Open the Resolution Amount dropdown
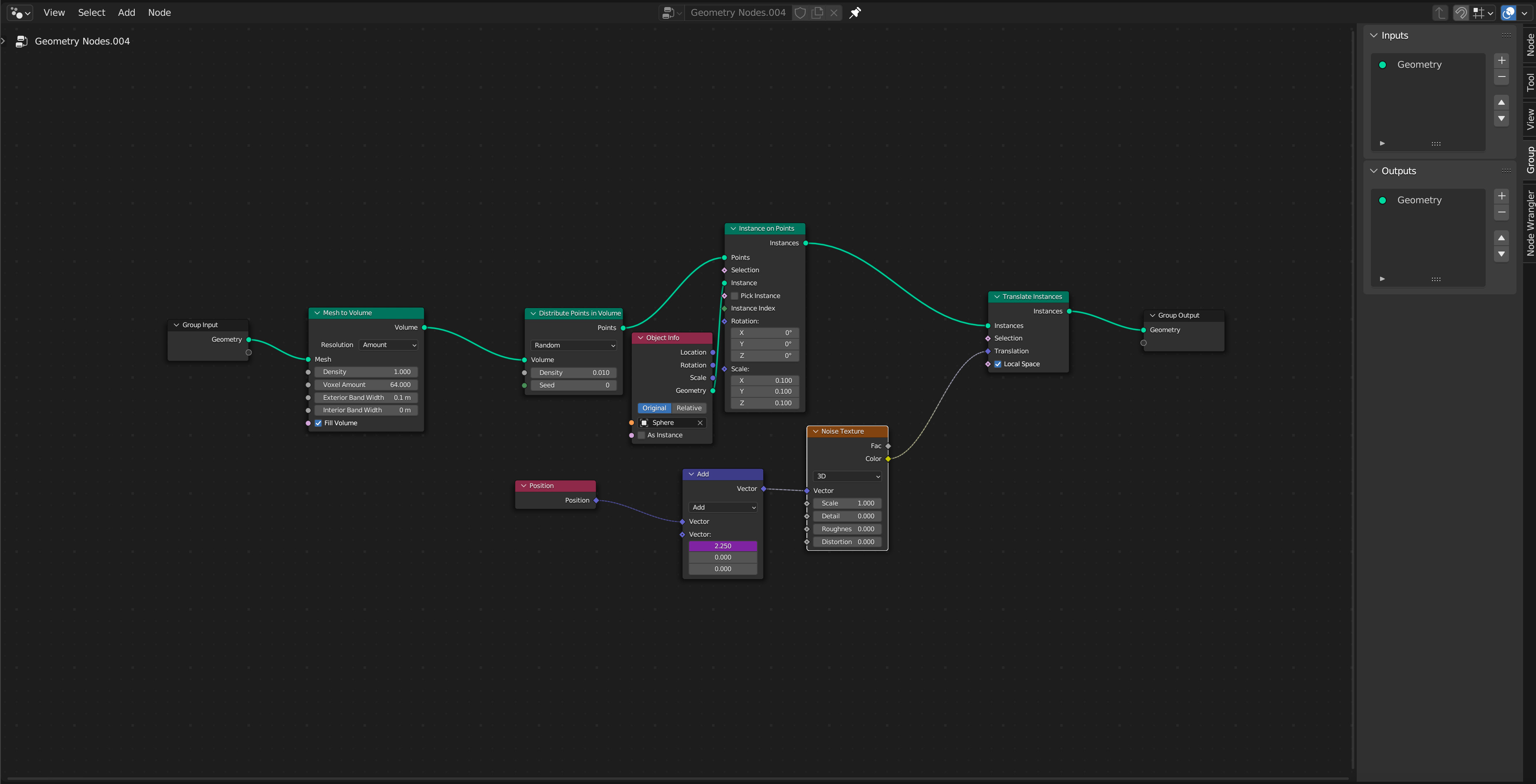 [x=389, y=345]
